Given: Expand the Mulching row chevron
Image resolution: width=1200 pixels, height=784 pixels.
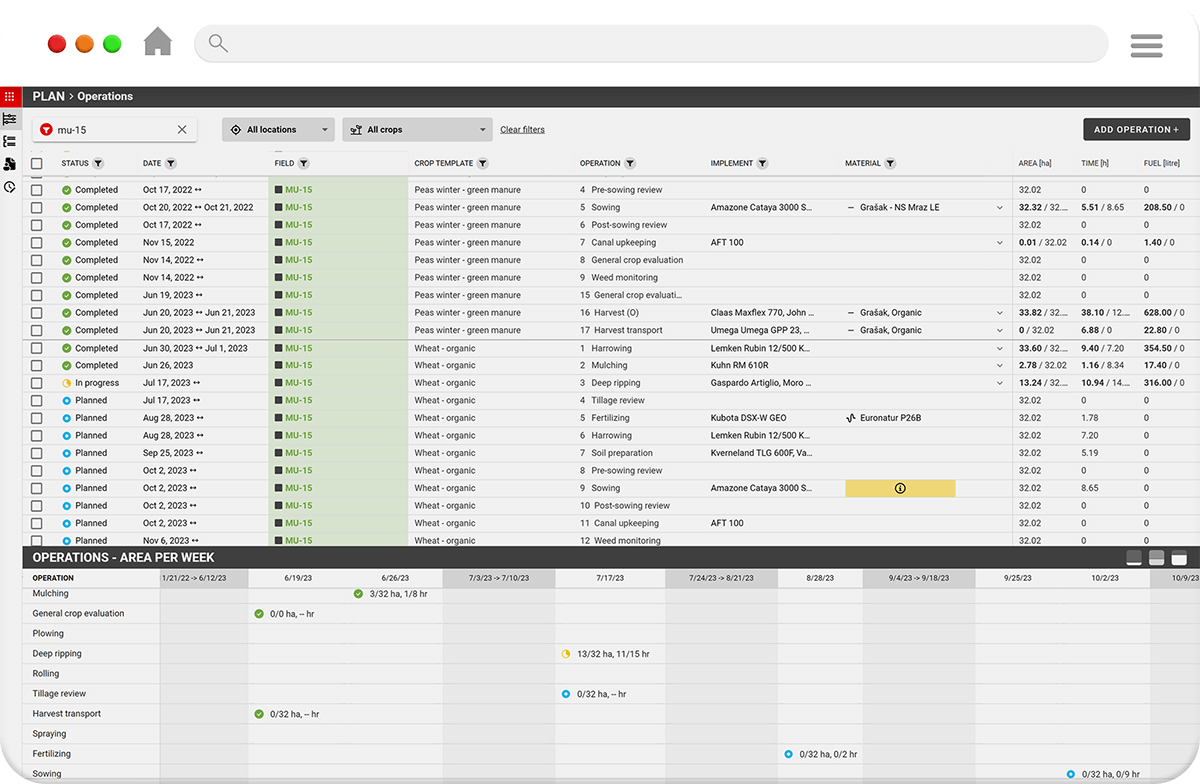Looking at the screenshot, I should (1000, 366).
